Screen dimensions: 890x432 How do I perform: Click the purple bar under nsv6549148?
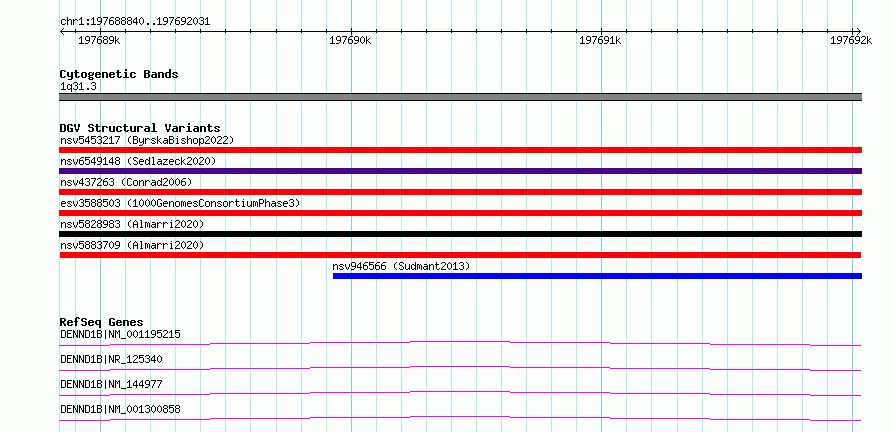click(x=460, y=171)
